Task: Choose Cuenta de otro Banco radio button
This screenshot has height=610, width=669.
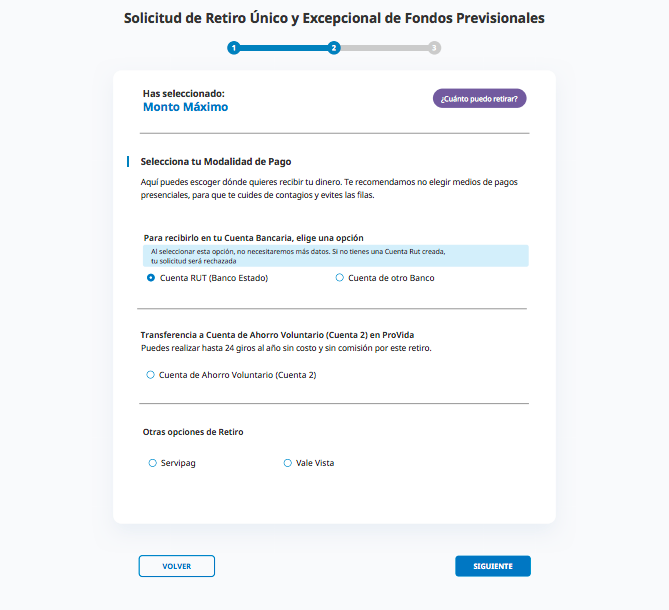Action: 340,278
